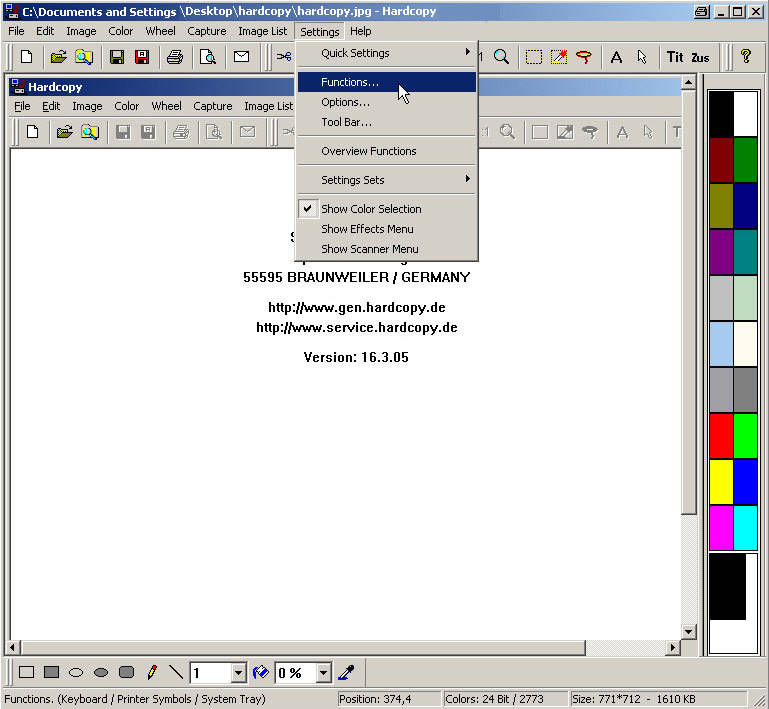769x709 pixels.
Task: Select the diagonal line drawing tool
Action: (x=176, y=672)
